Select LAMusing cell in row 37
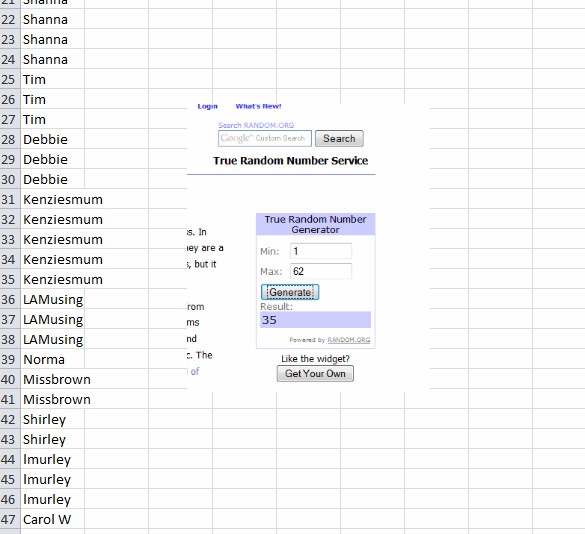 point(53,320)
